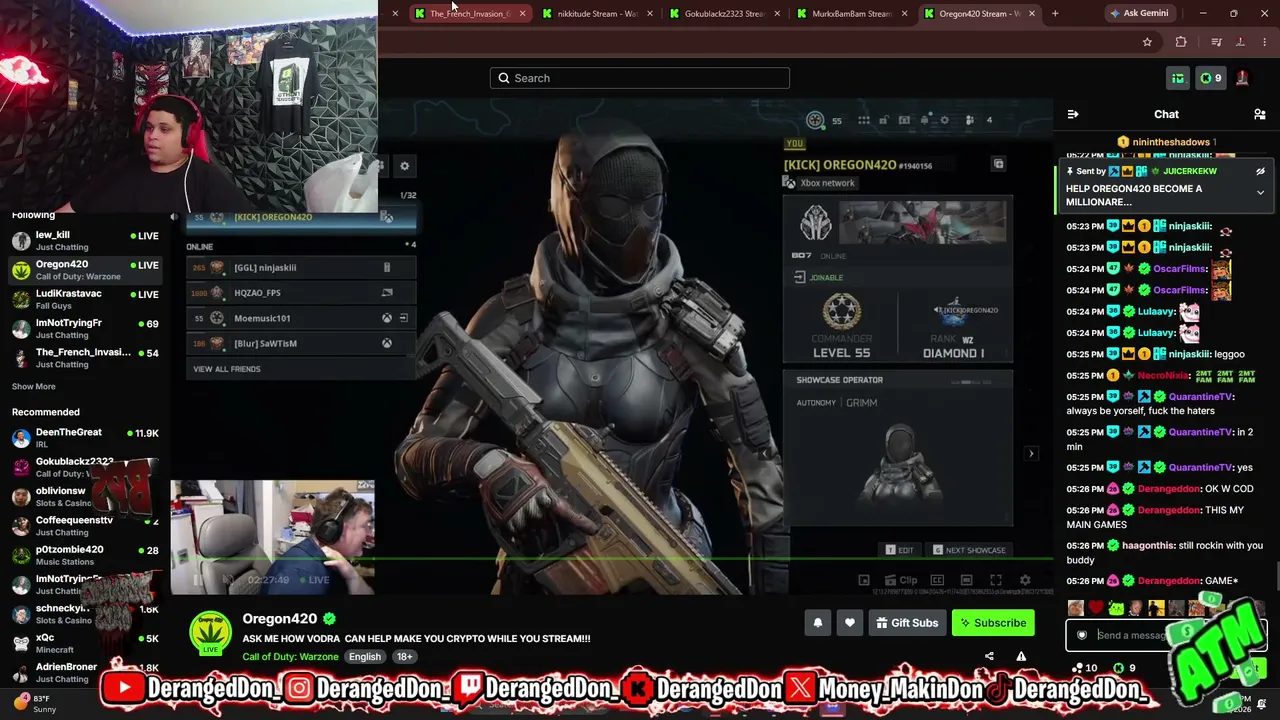Open NecroNixia's profile in chat
The image size is (1280, 720).
pos(1163,376)
